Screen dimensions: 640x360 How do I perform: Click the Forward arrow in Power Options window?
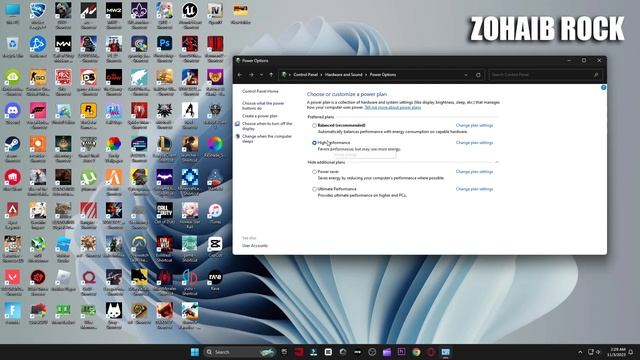(251, 75)
